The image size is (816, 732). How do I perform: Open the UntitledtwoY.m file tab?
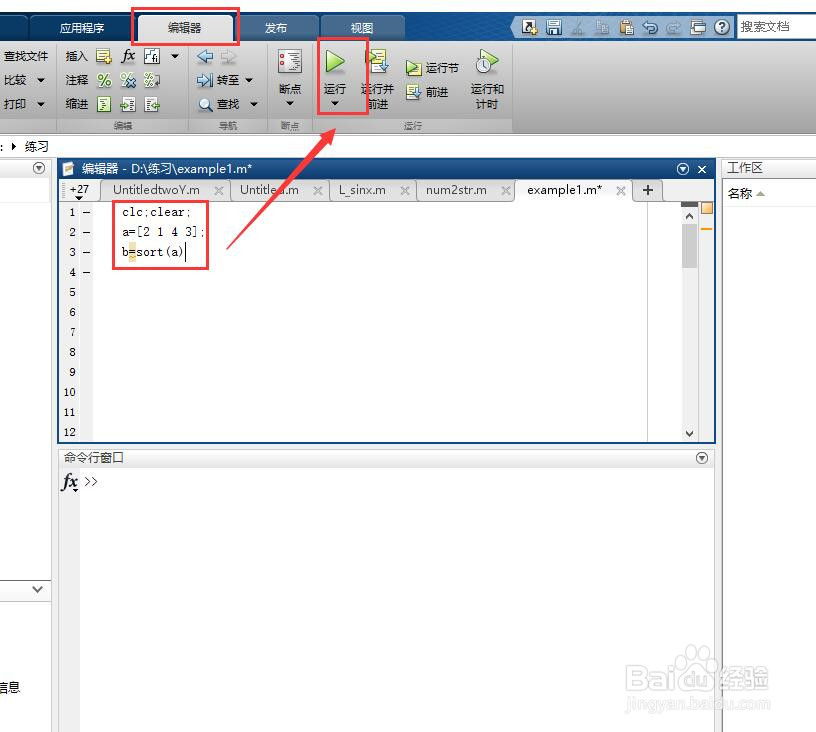click(x=156, y=190)
